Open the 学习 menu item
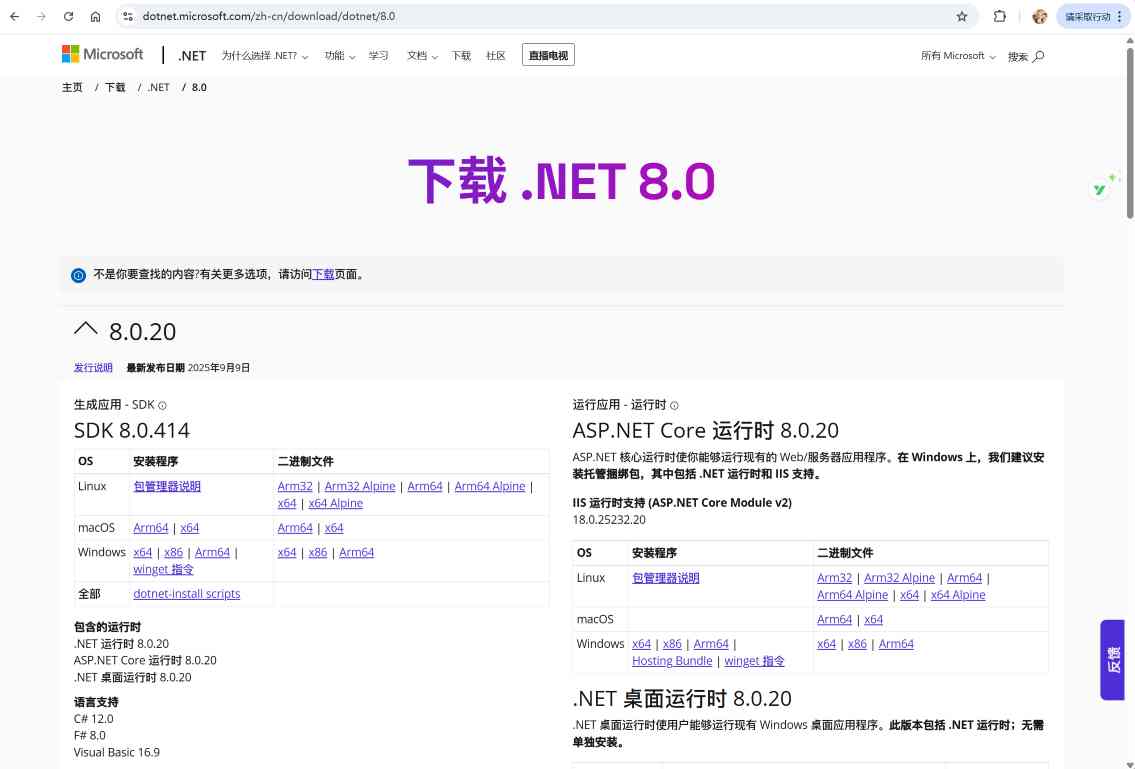The image size is (1135, 769). pyautogui.click(x=378, y=56)
